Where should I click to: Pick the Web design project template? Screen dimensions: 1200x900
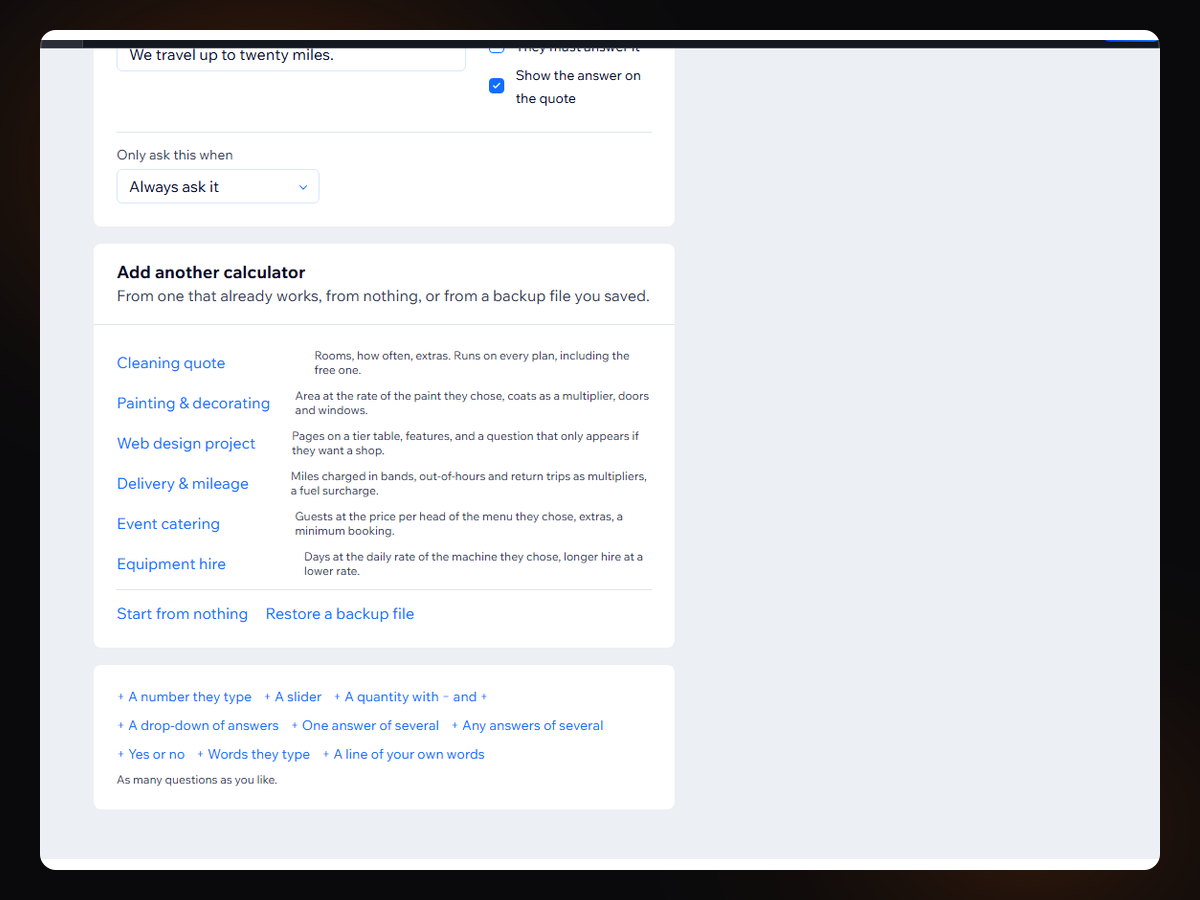(x=186, y=443)
